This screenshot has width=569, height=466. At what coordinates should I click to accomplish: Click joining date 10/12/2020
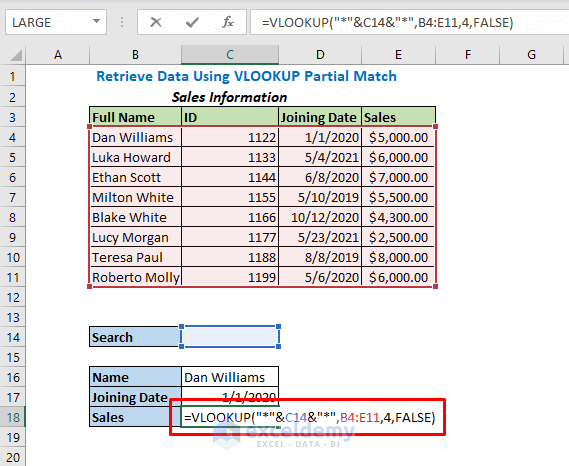pos(320,217)
